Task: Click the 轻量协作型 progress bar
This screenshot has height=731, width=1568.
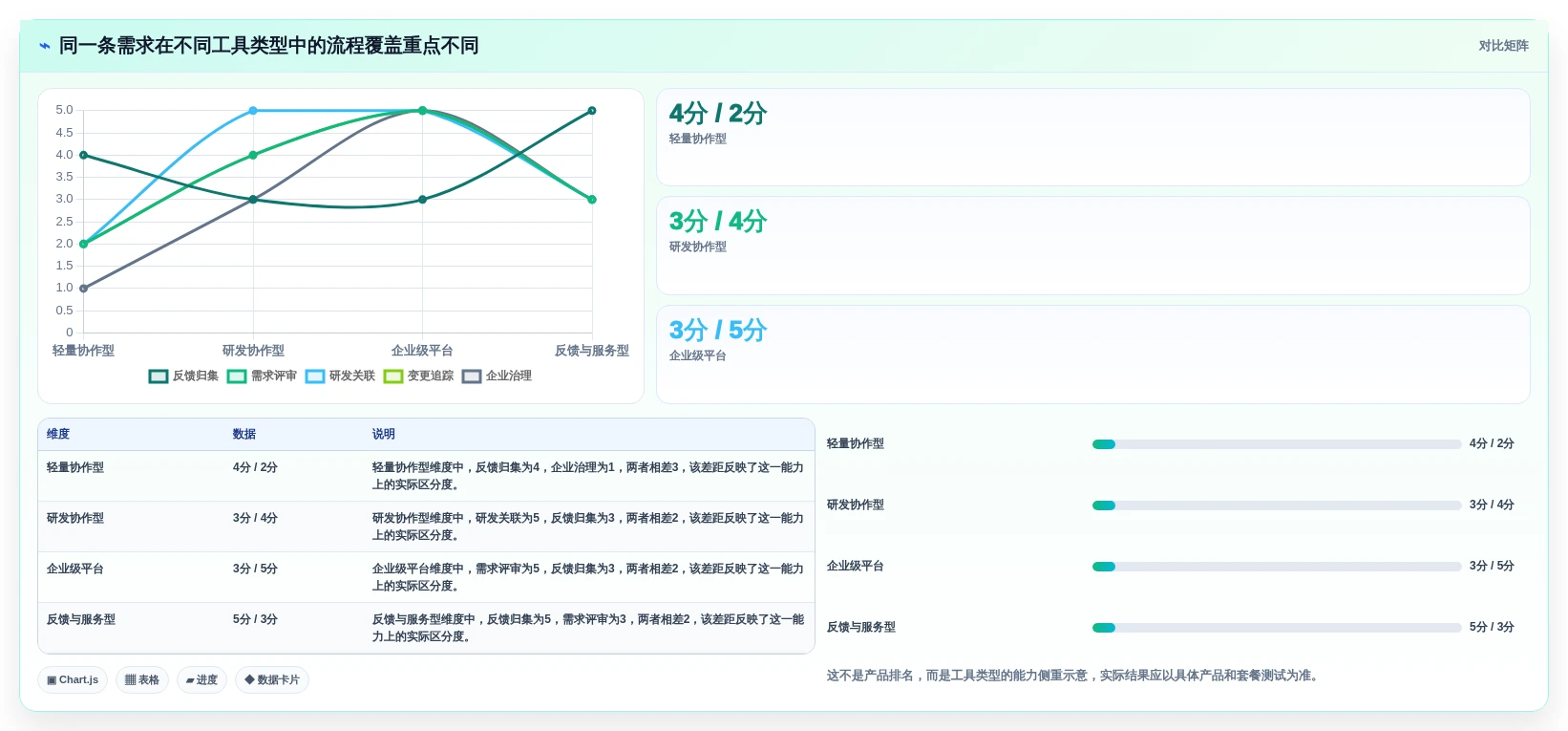Action: coord(1277,444)
